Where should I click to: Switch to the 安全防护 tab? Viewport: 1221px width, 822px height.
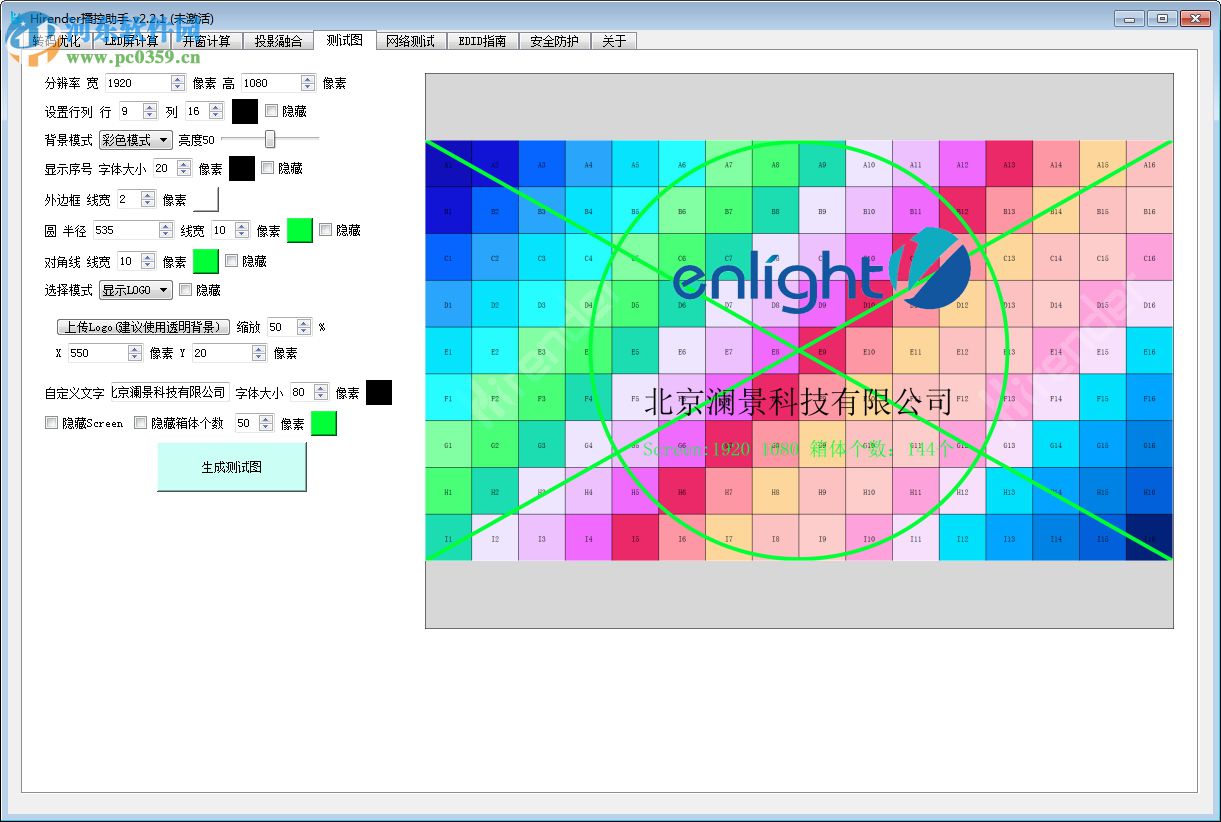[554, 41]
